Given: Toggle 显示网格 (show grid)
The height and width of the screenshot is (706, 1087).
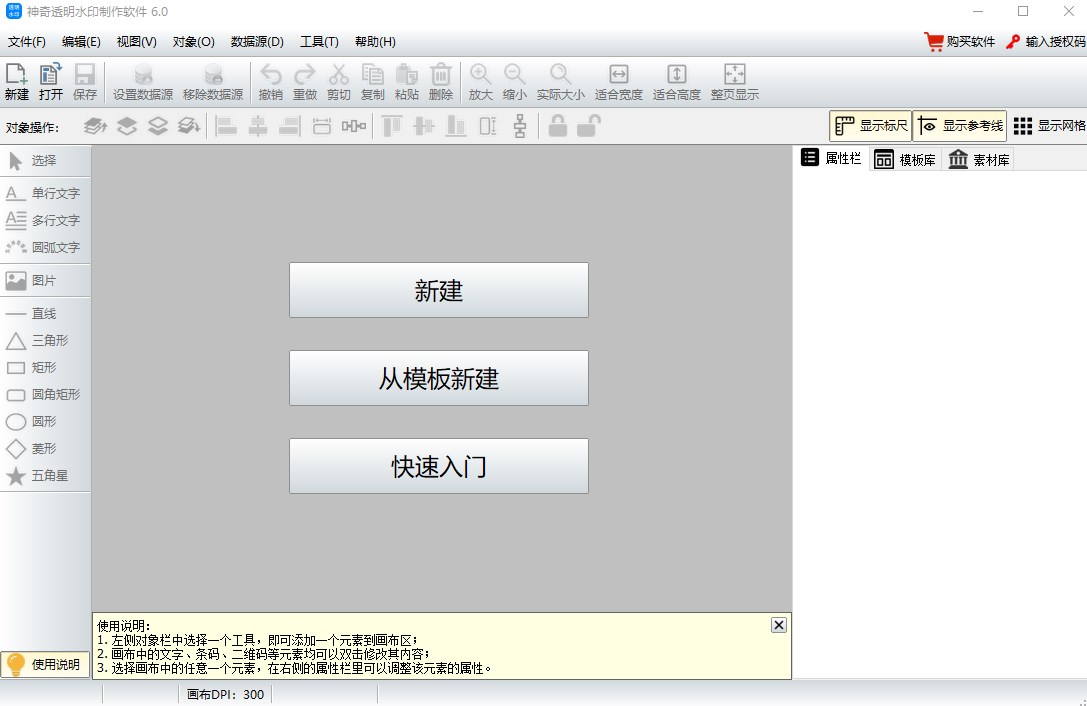Looking at the screenshot, I should click(x=1049, y=124).
